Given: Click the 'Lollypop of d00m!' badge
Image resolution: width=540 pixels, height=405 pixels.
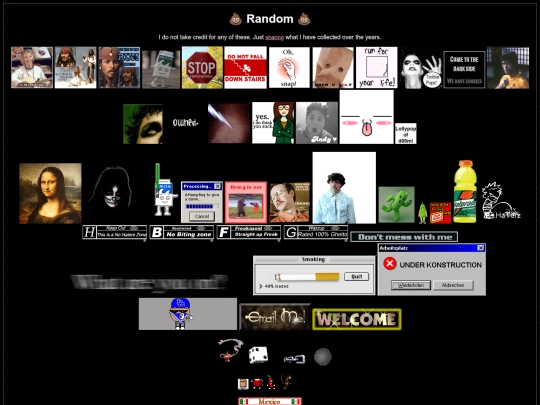Looking at the screenshot, I should pyautogui.click(x=406, y=134).
